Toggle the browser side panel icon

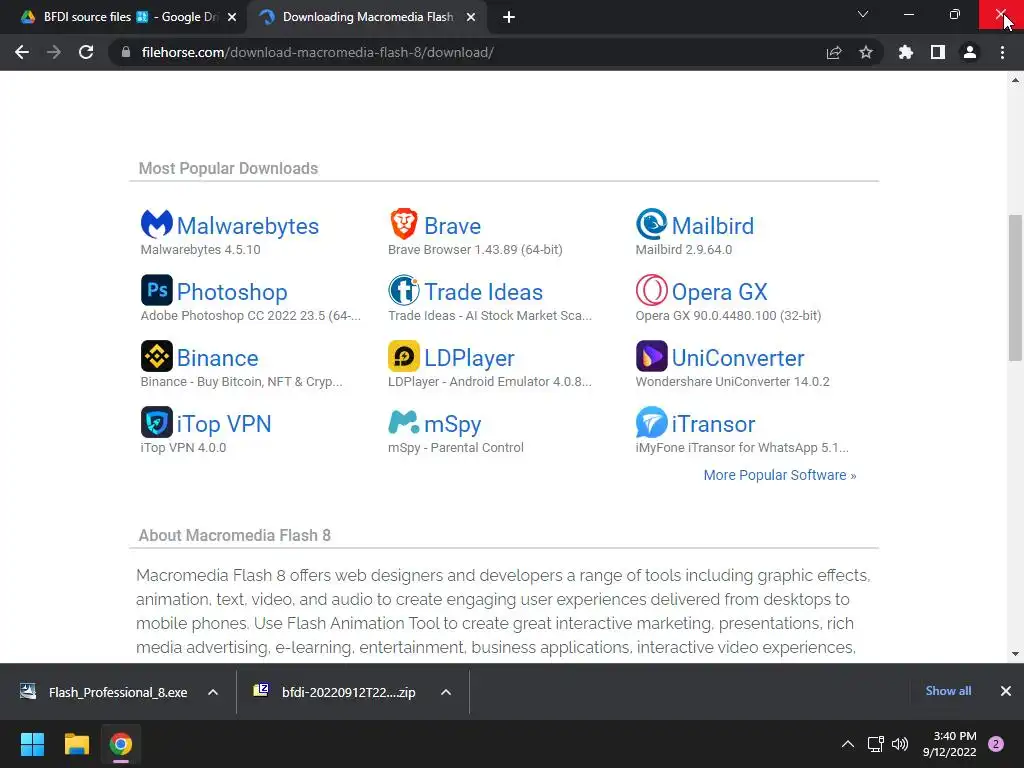[x=938, y=52]
